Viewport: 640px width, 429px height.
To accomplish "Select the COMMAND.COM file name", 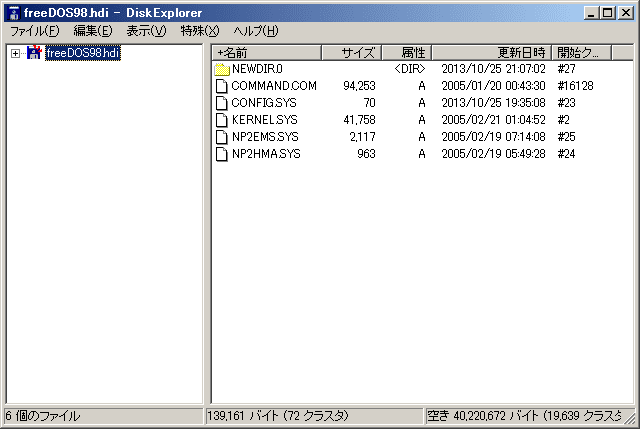I will click(274, 86).
